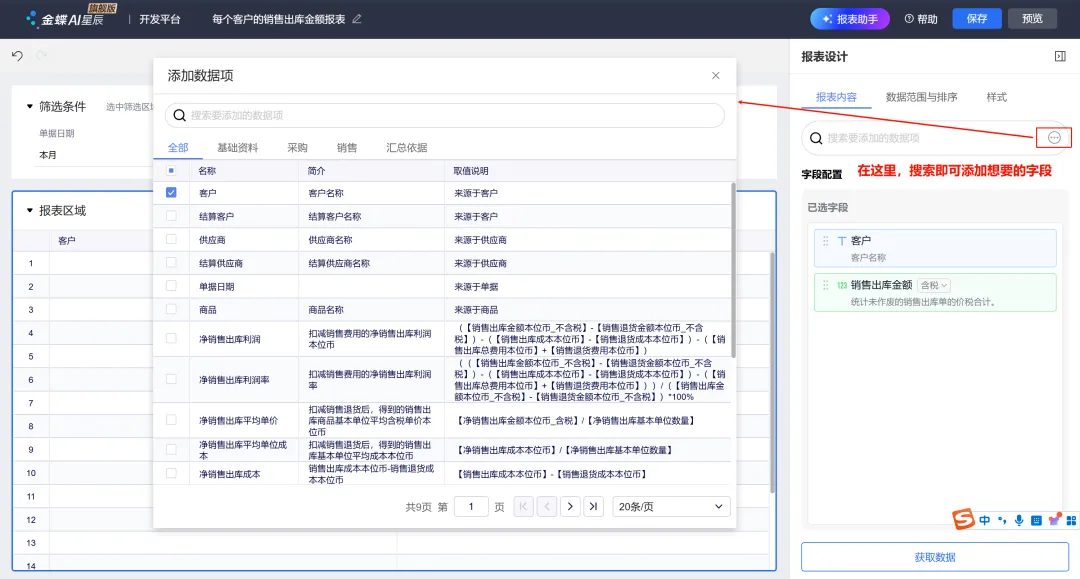The height and width of the screenshot is (579, 1080).
Task: Click the Sogou input method icon
Action: pos(963,519)
